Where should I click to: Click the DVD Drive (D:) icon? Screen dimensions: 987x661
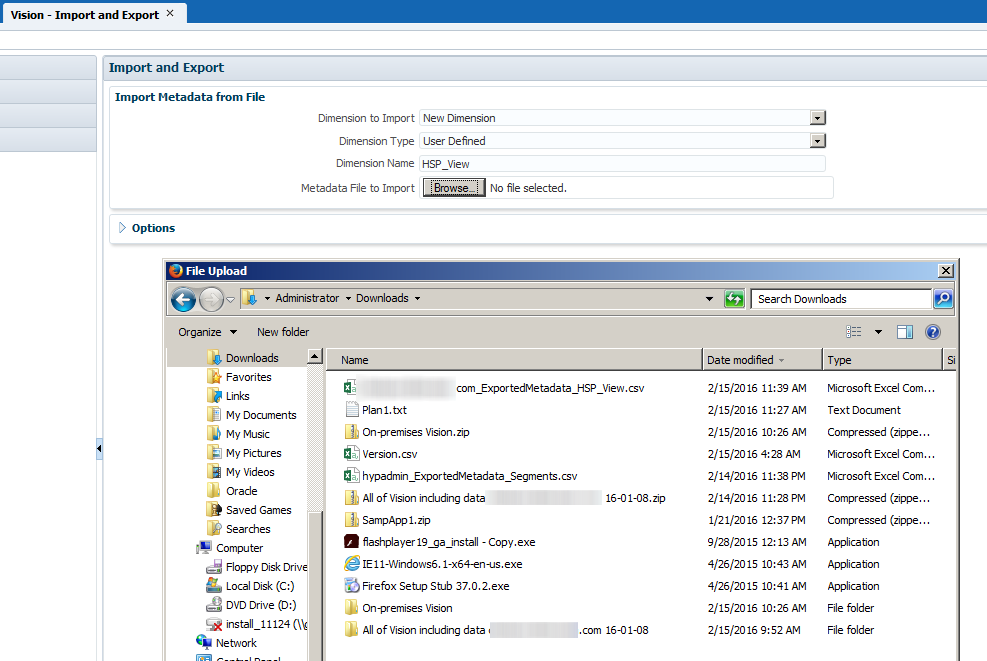coord(214,605)
